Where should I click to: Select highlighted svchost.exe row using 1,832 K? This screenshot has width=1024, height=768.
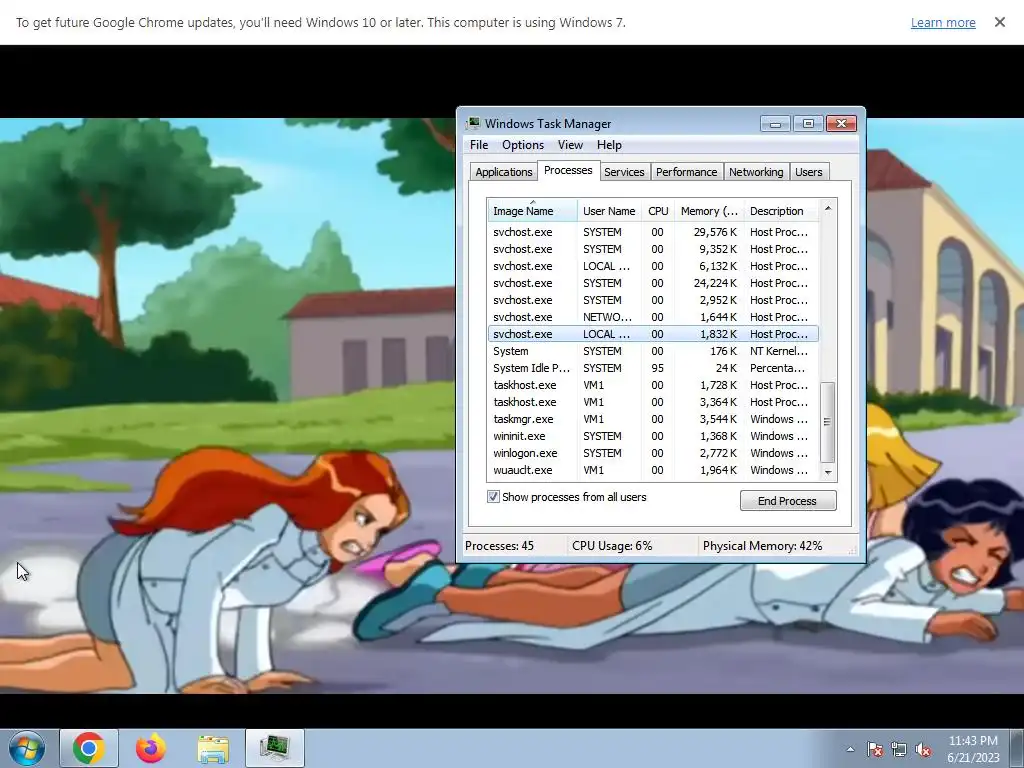tap(653, 334)
